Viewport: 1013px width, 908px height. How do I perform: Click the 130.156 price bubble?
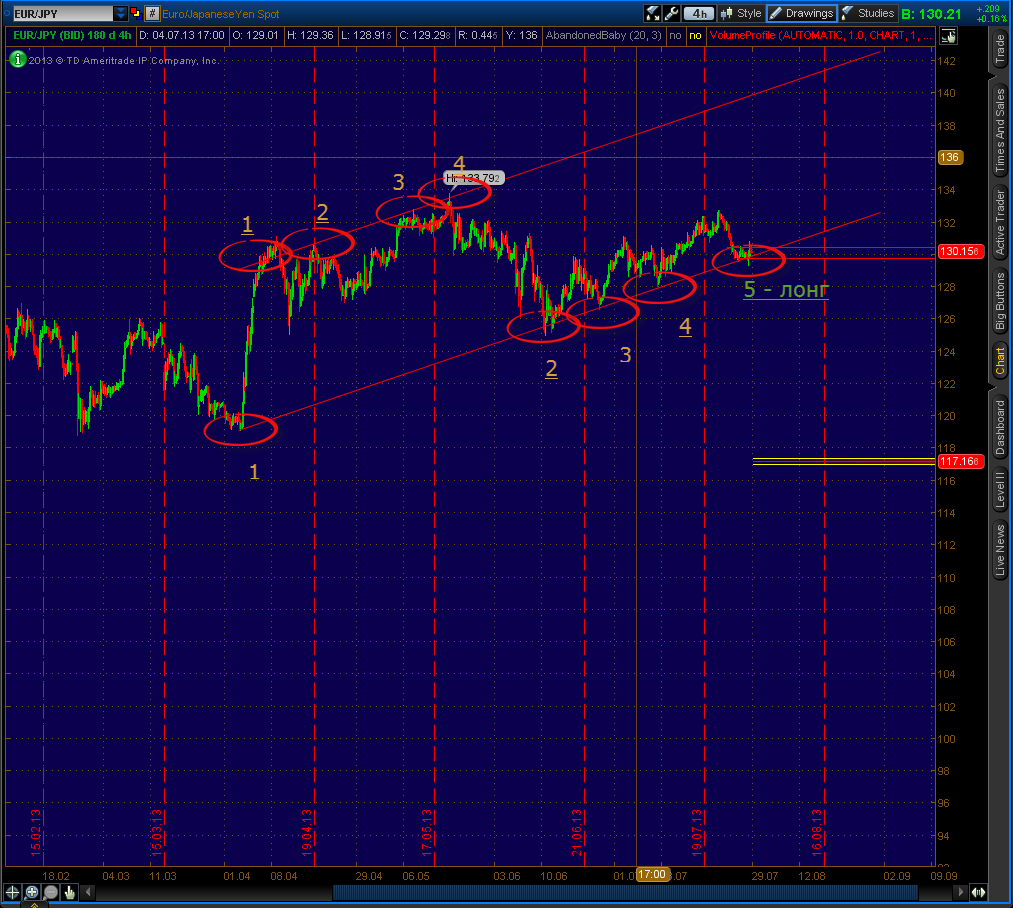(x=960, y=251)
